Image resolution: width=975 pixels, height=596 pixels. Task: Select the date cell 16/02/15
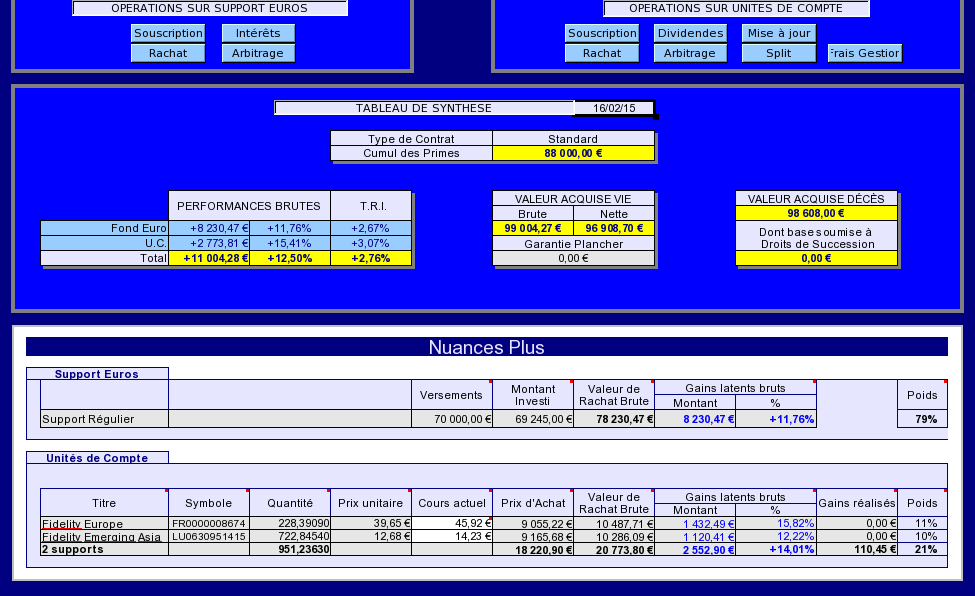[614, 108]
